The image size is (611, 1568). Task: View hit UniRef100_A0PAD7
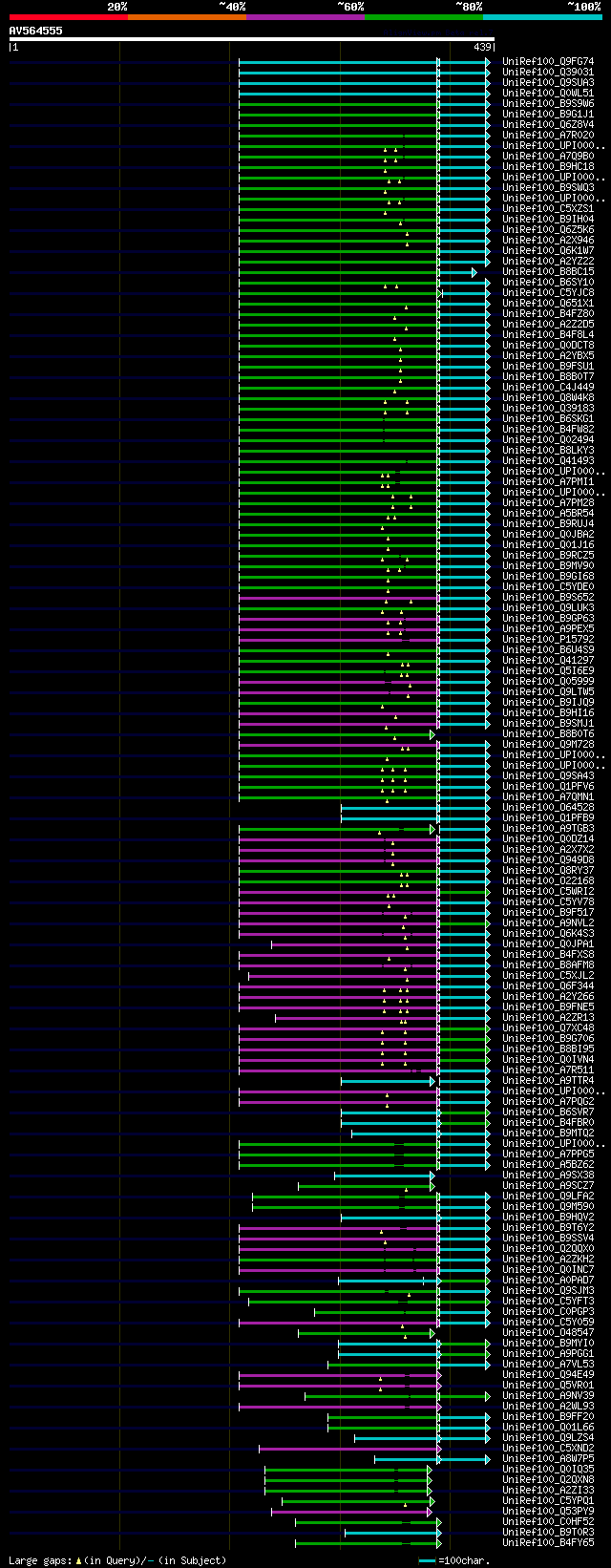548,1281
